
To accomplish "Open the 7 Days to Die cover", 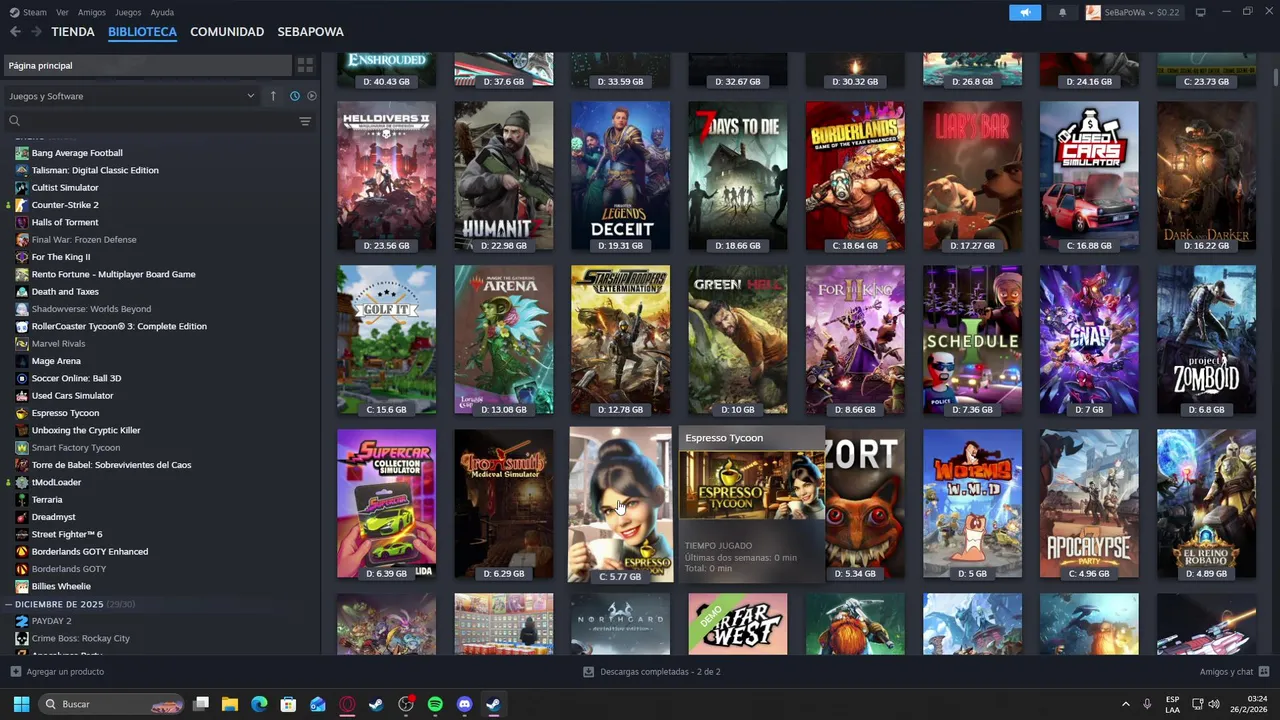I will pyautogui.click(x=738, y=176).
